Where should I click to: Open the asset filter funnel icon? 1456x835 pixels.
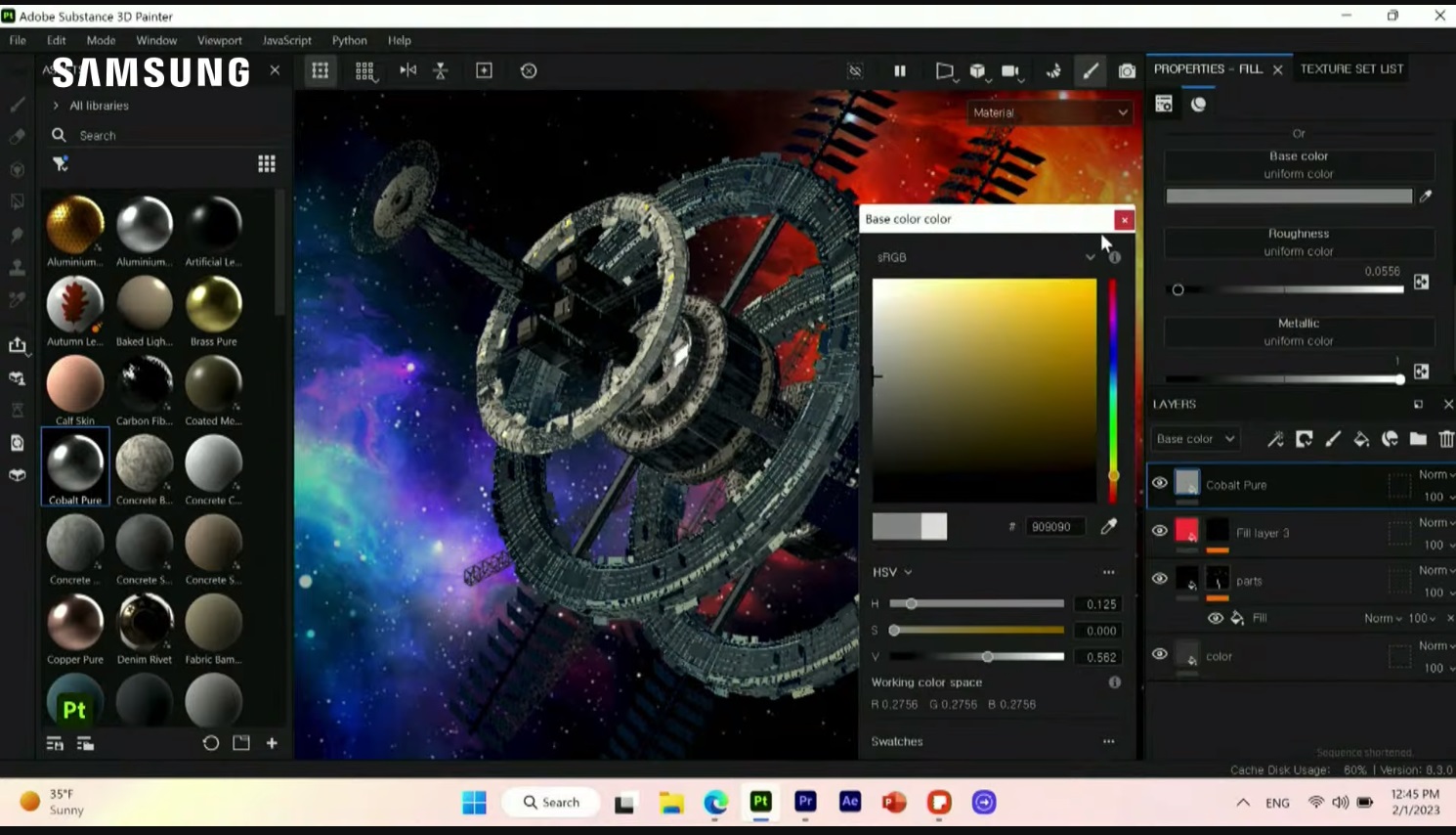[x=61, y=163]
